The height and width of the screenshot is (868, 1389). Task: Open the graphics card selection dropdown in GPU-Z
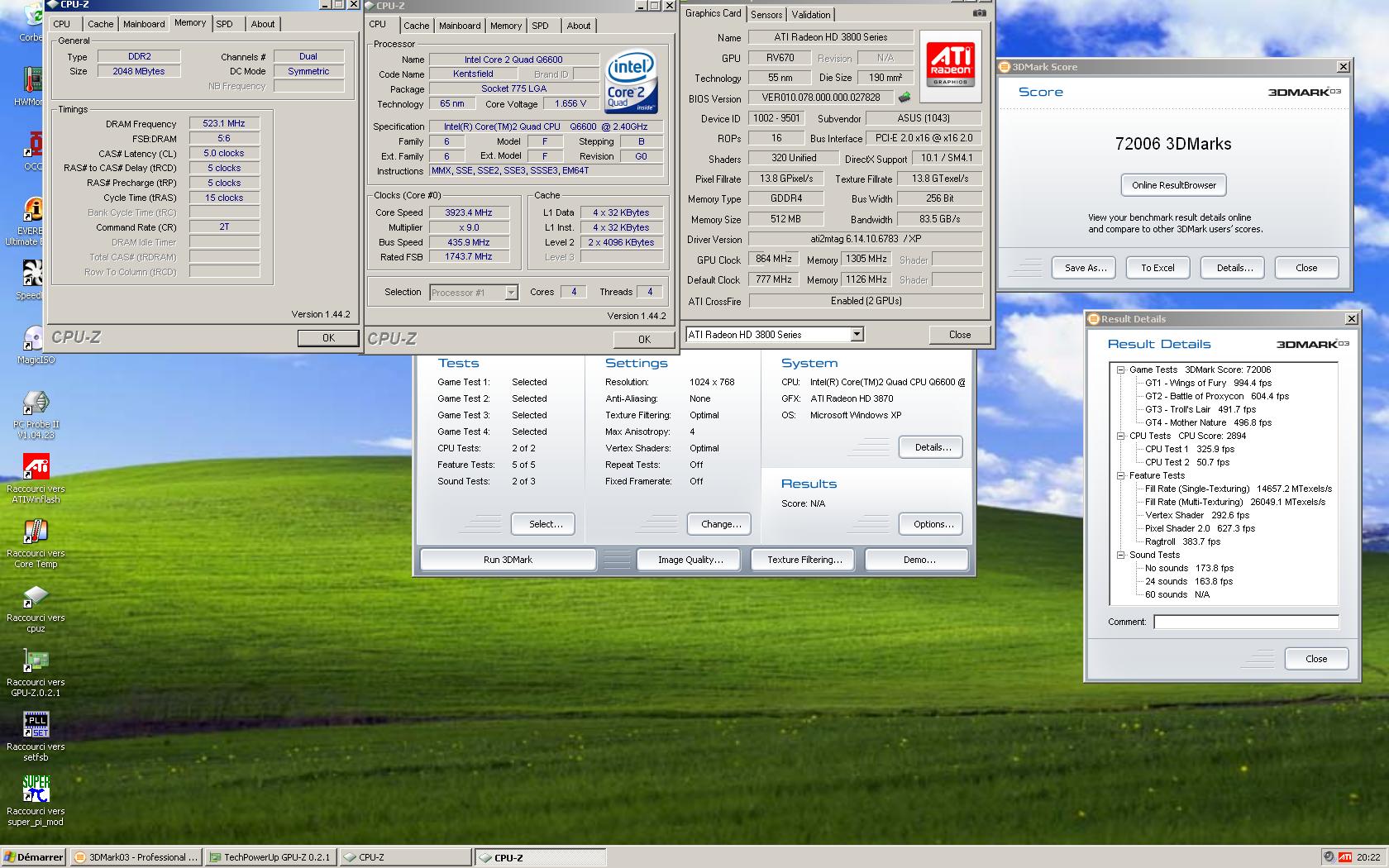tap(857, 334)
